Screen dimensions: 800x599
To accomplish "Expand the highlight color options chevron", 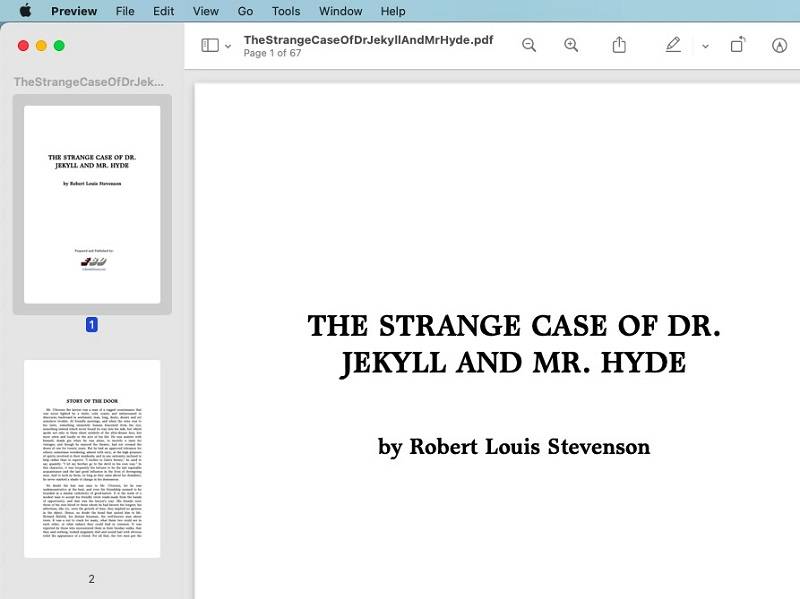I will 705,46.
